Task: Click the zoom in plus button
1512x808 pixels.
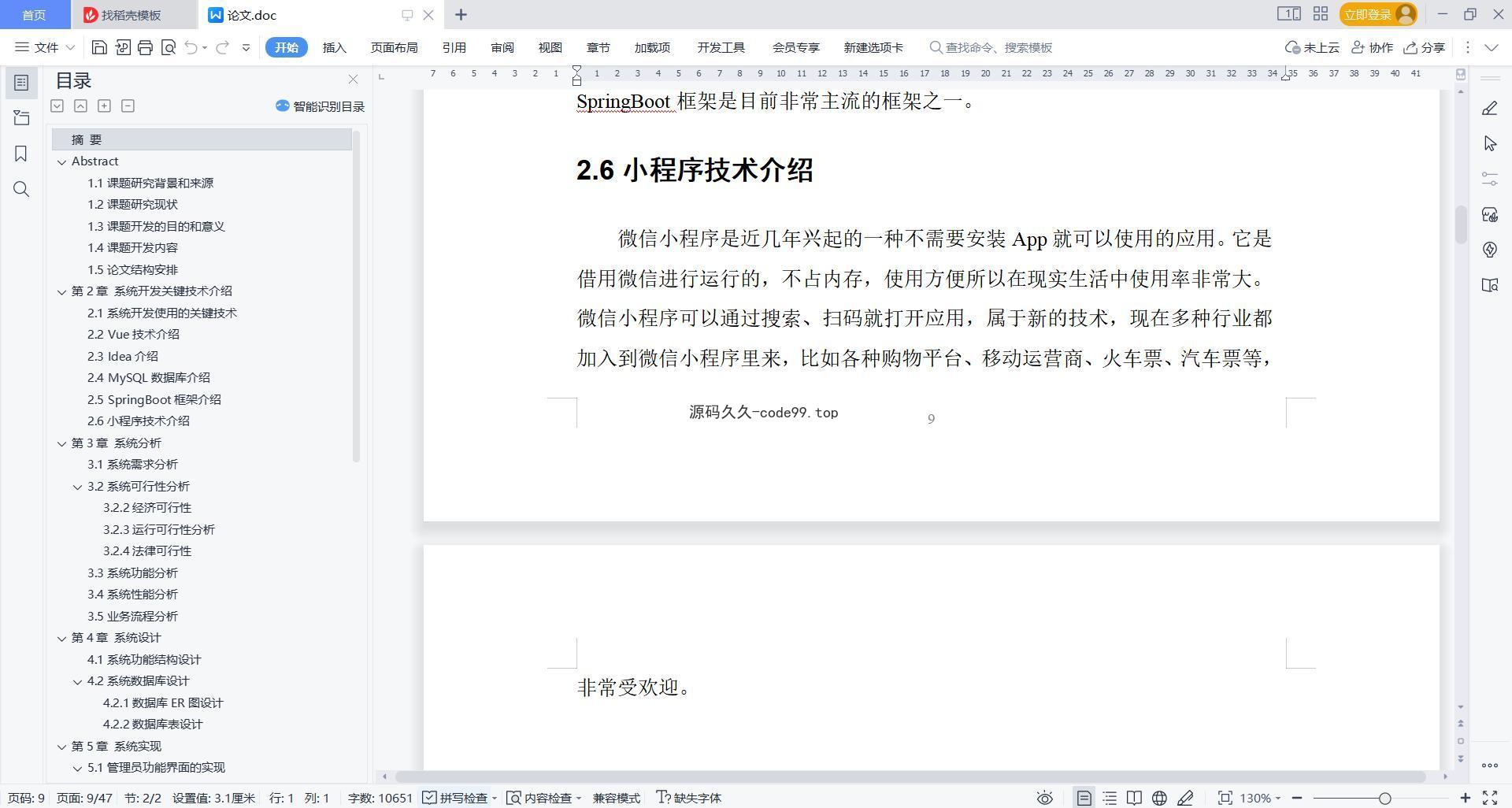Action: click(x=1466, y=798)
